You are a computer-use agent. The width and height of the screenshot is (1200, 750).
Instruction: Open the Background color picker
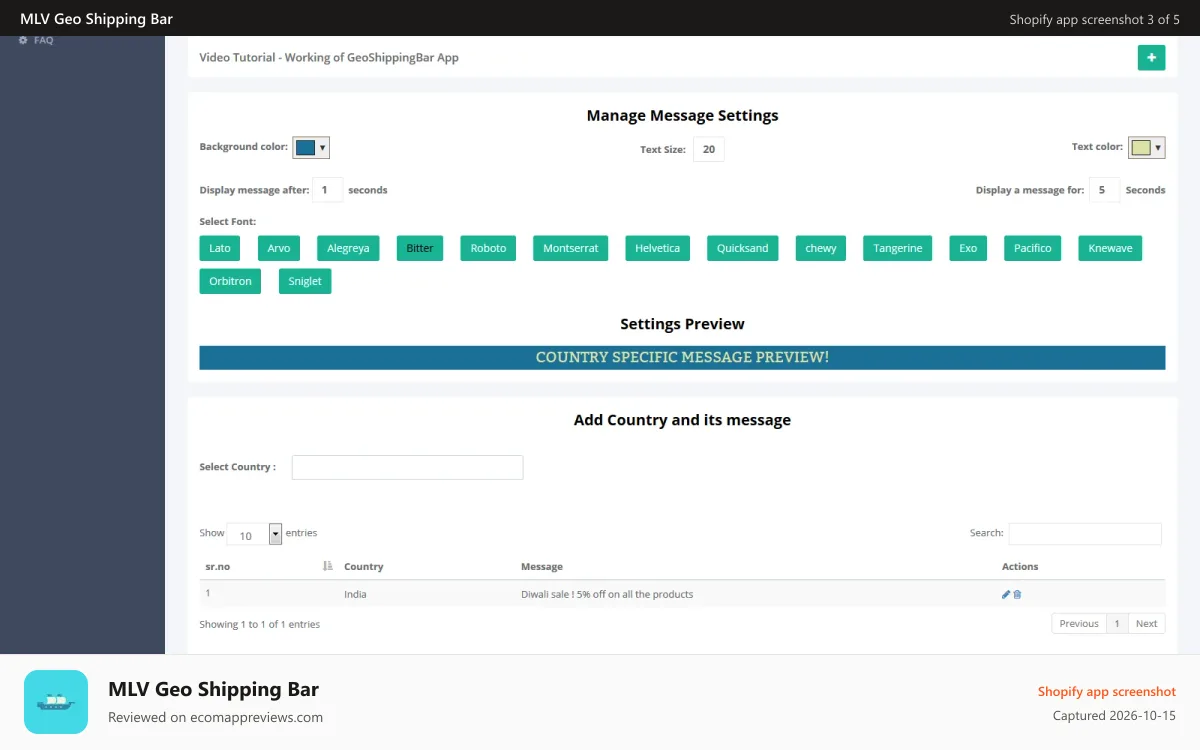[x=311, y=148]
